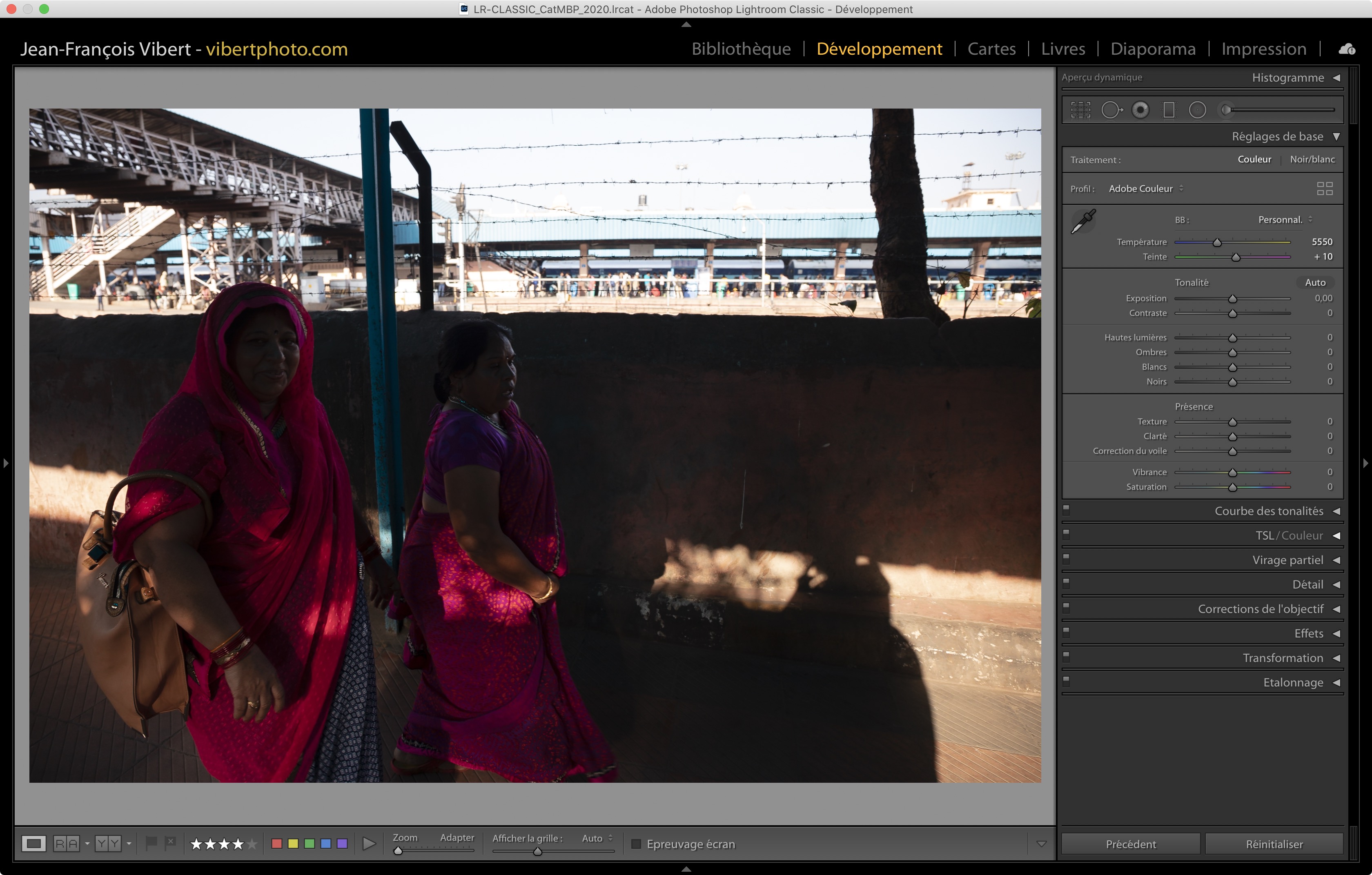Select the Crop Overlay tool
Viewport: 1372px width, 875px height.
tap(1080, 110)
